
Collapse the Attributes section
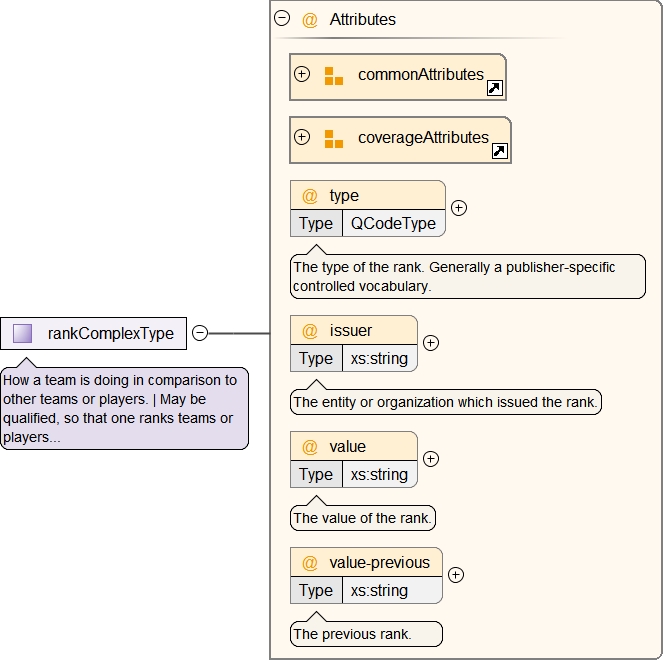(x=282, y=19)
